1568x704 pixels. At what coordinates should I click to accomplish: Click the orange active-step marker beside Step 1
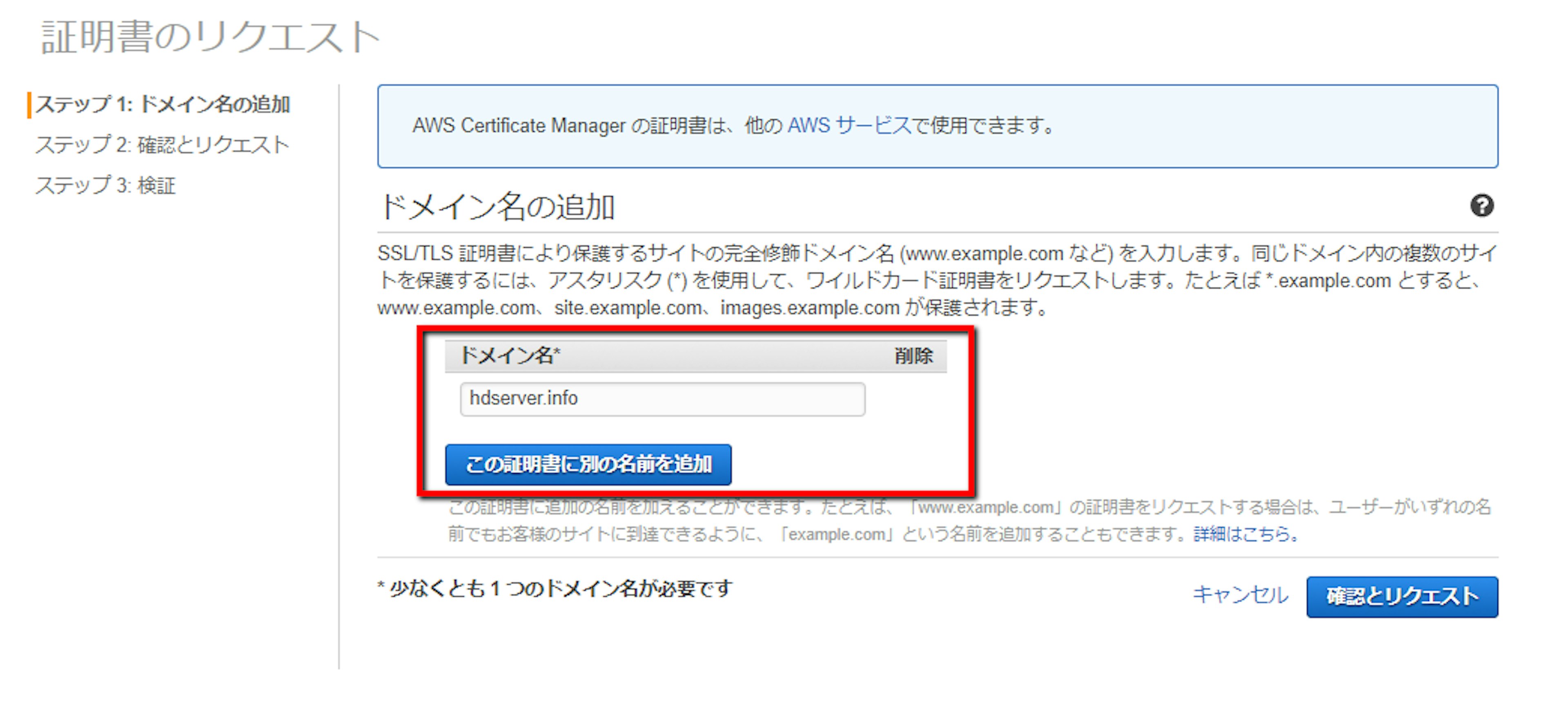click(x=29, y=105)
